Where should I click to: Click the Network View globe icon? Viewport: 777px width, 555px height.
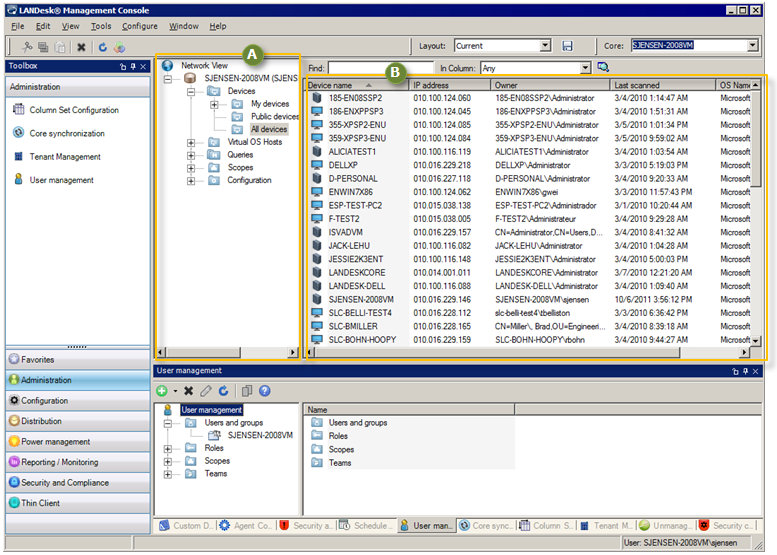[x=167, y=65]
